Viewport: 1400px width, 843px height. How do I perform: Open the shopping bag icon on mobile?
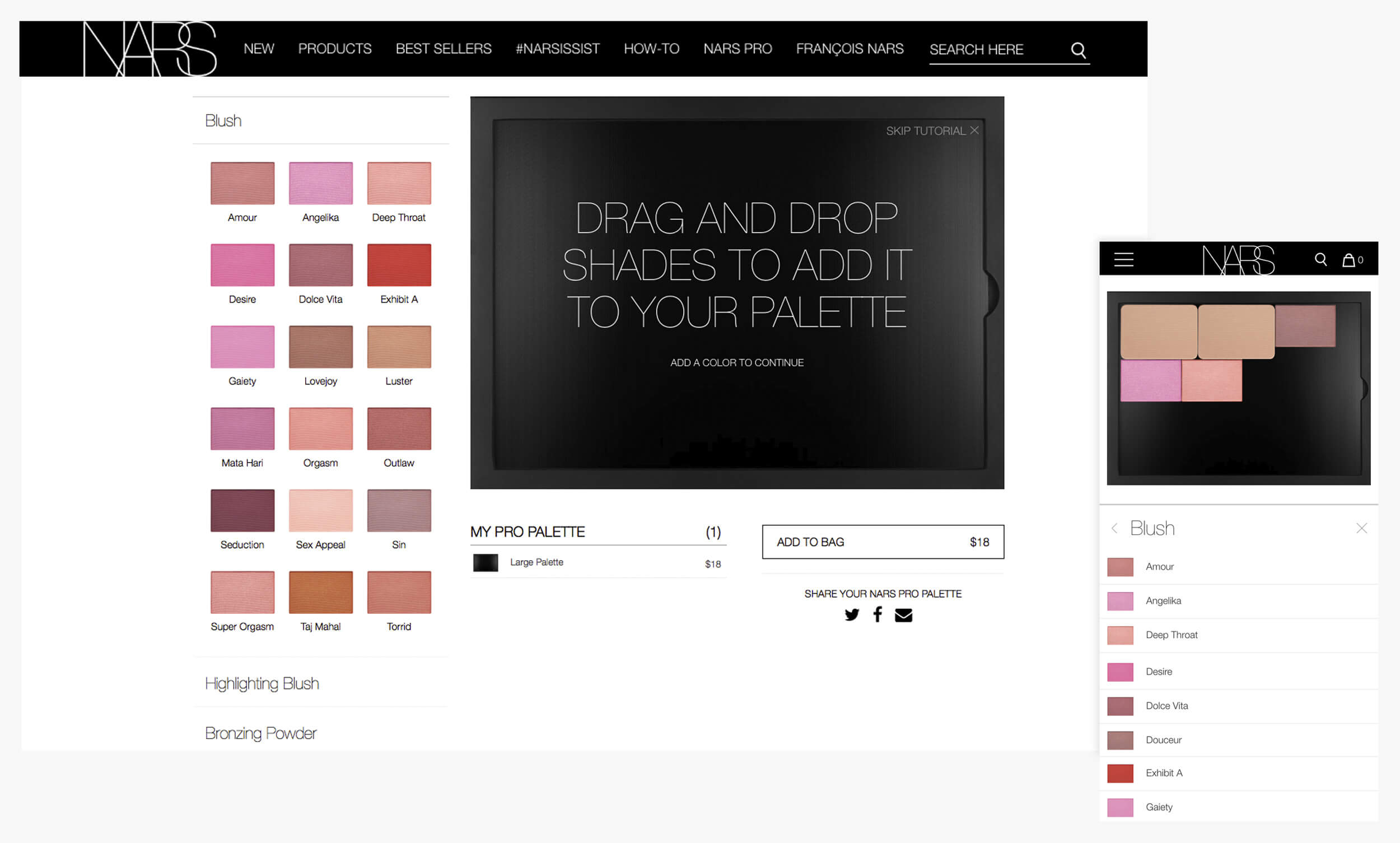1349,259
